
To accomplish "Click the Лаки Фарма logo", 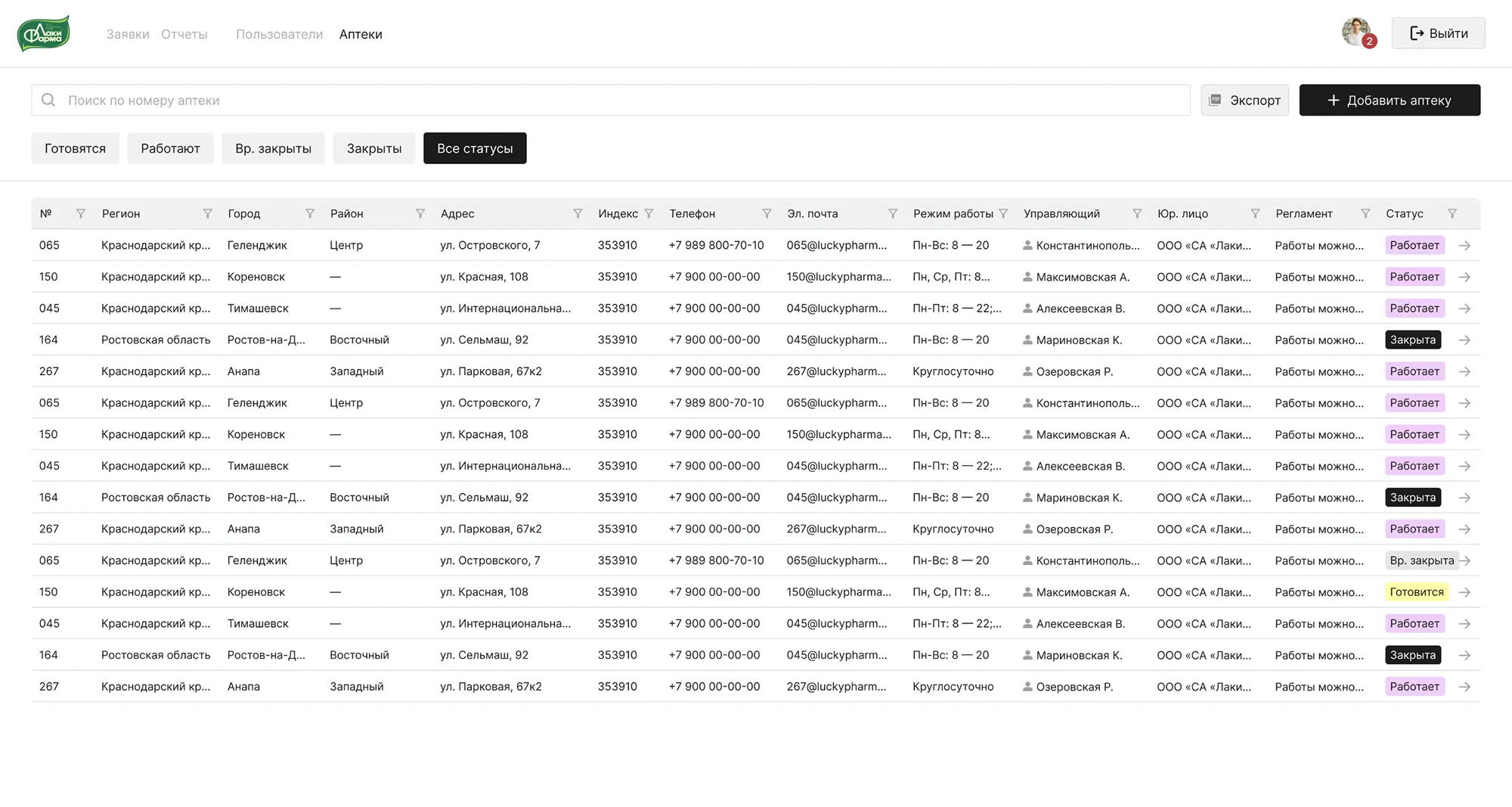I will 44,33.
